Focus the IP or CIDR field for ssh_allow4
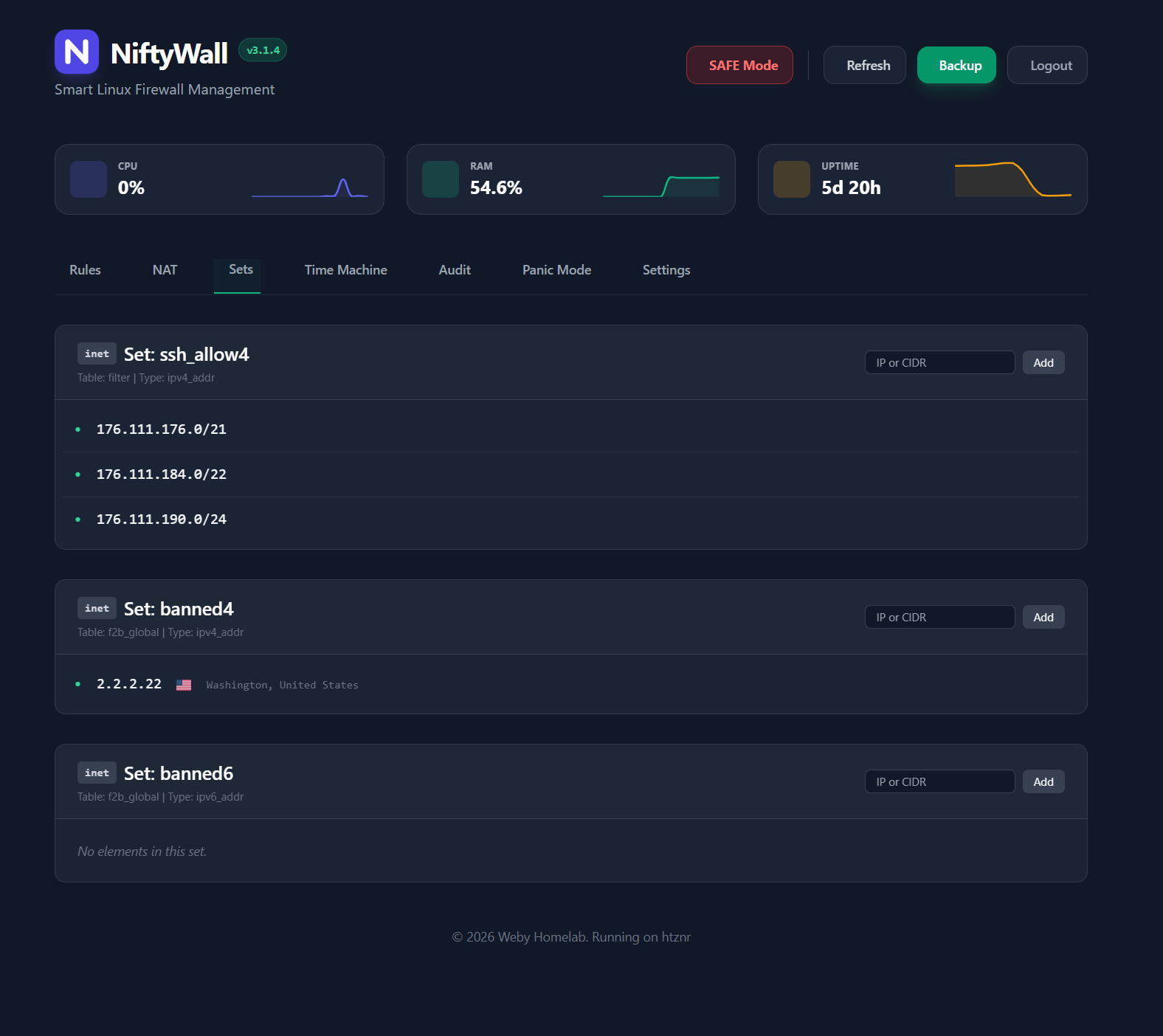The image size is (1163, 1036). (x=939, y=362)
